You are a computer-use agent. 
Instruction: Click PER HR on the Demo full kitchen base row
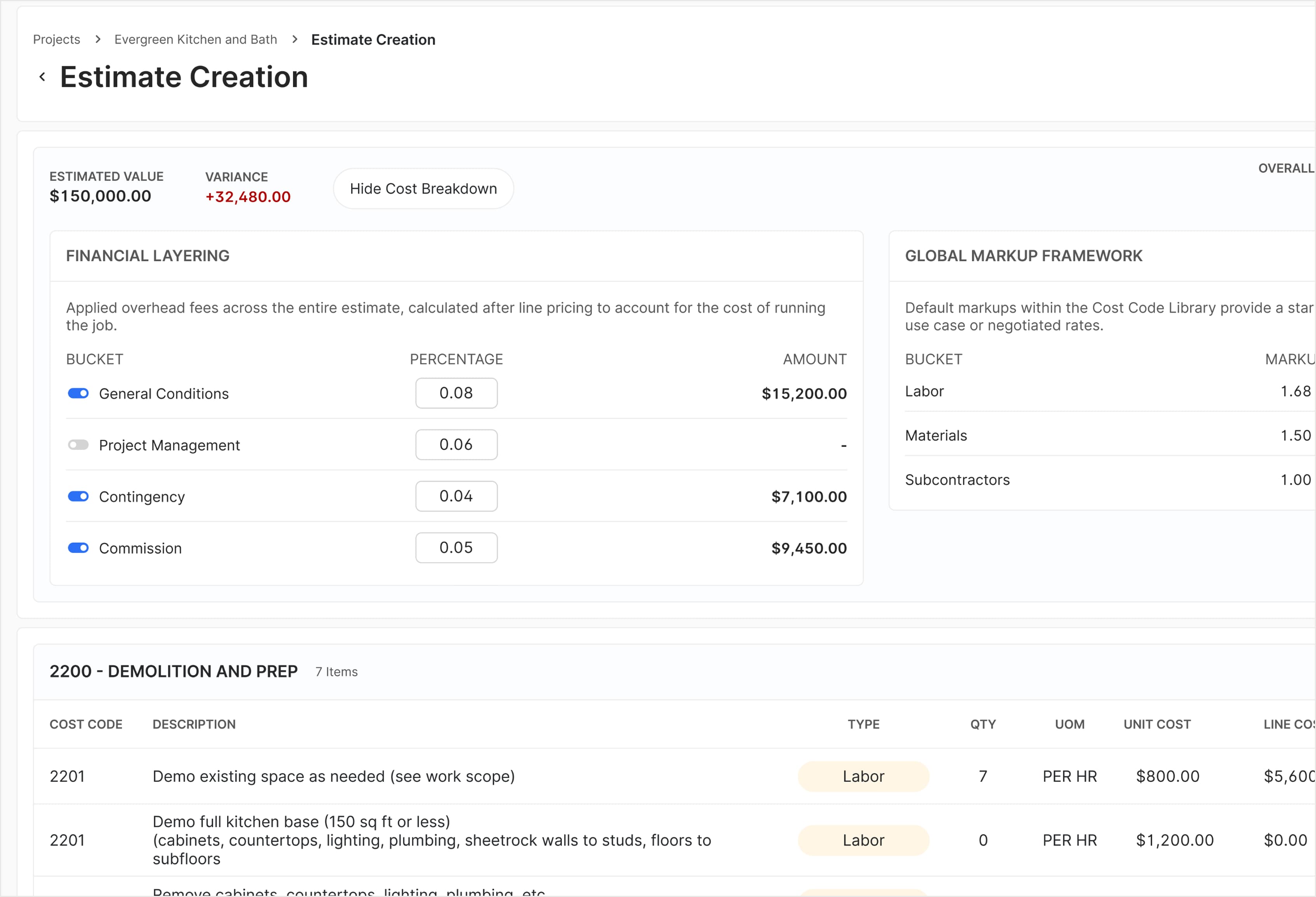pyautogui.click(x=1070, y=840)
